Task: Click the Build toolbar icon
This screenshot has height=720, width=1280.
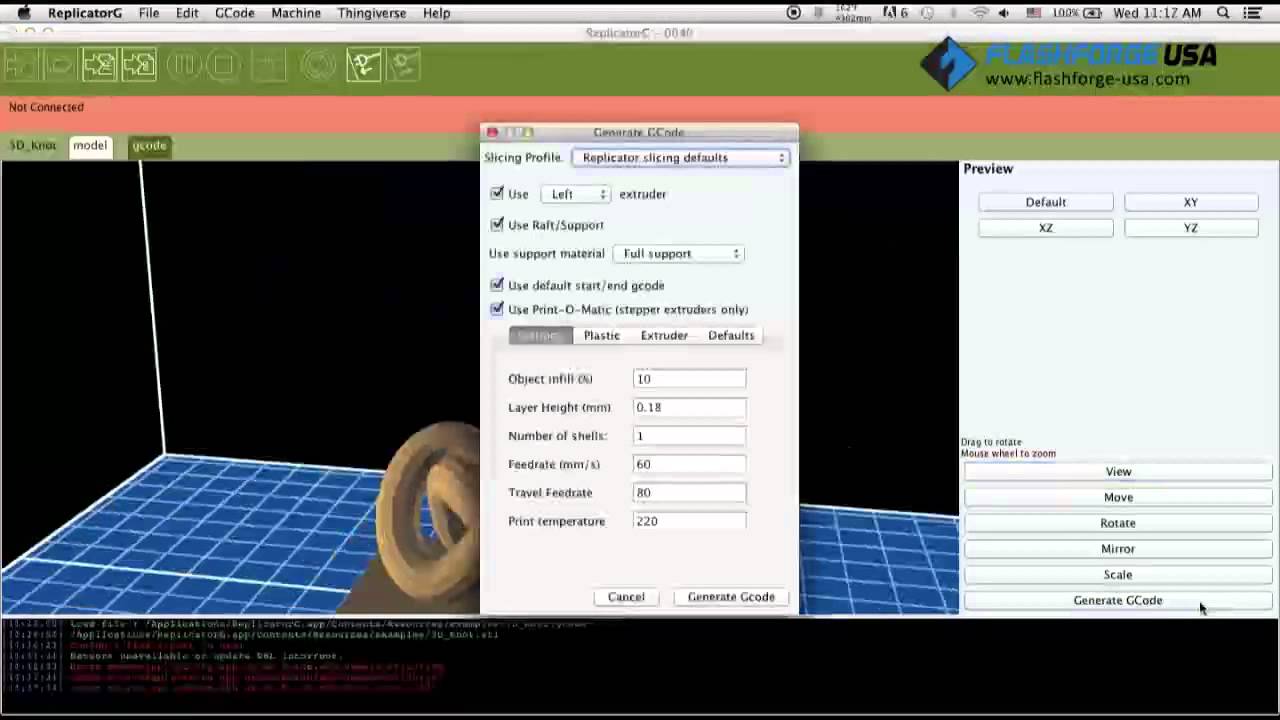Action: (21, 66)
